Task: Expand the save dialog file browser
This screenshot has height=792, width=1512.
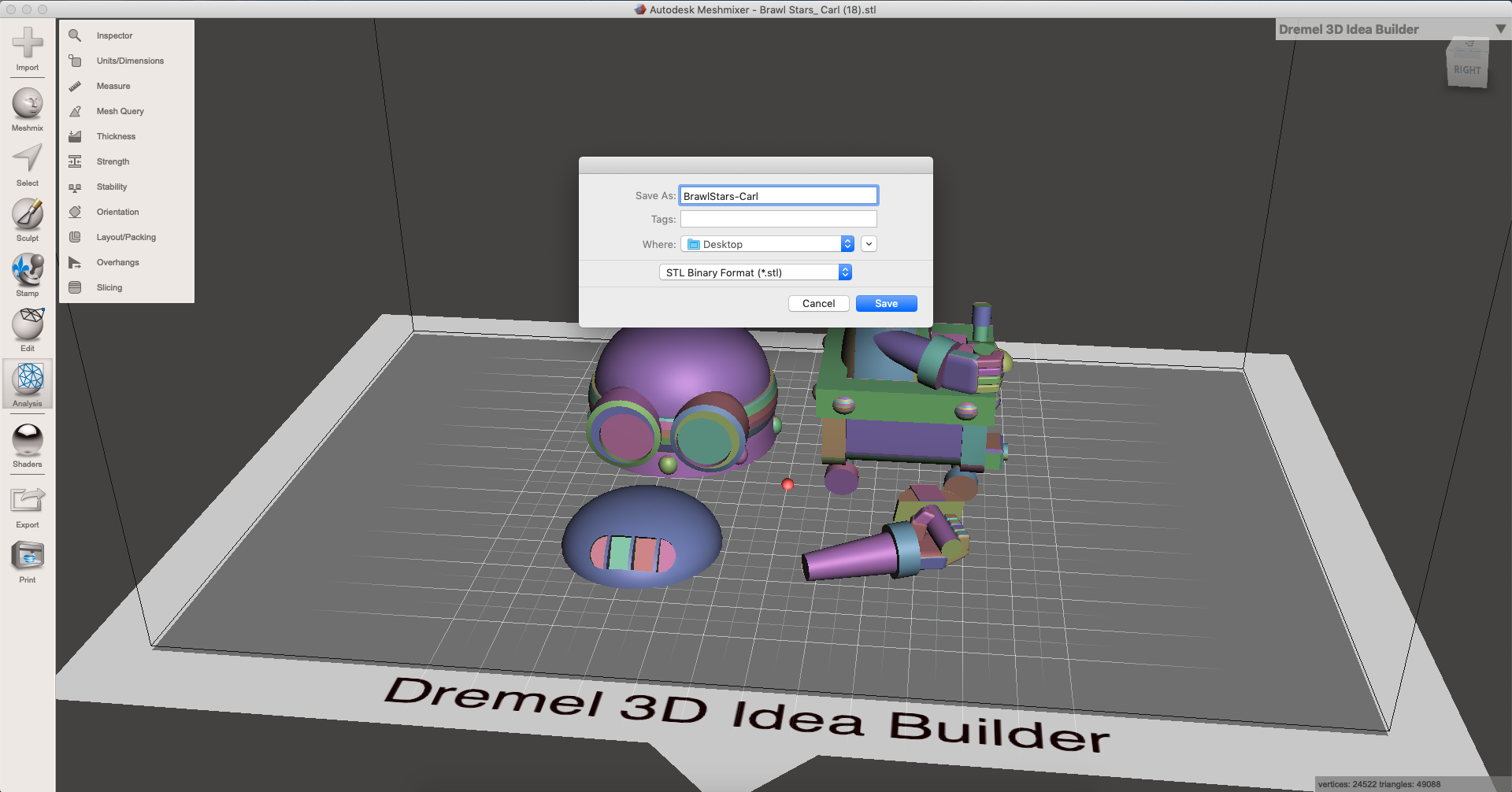Action: pyautogui.click(x=869, y=244)
